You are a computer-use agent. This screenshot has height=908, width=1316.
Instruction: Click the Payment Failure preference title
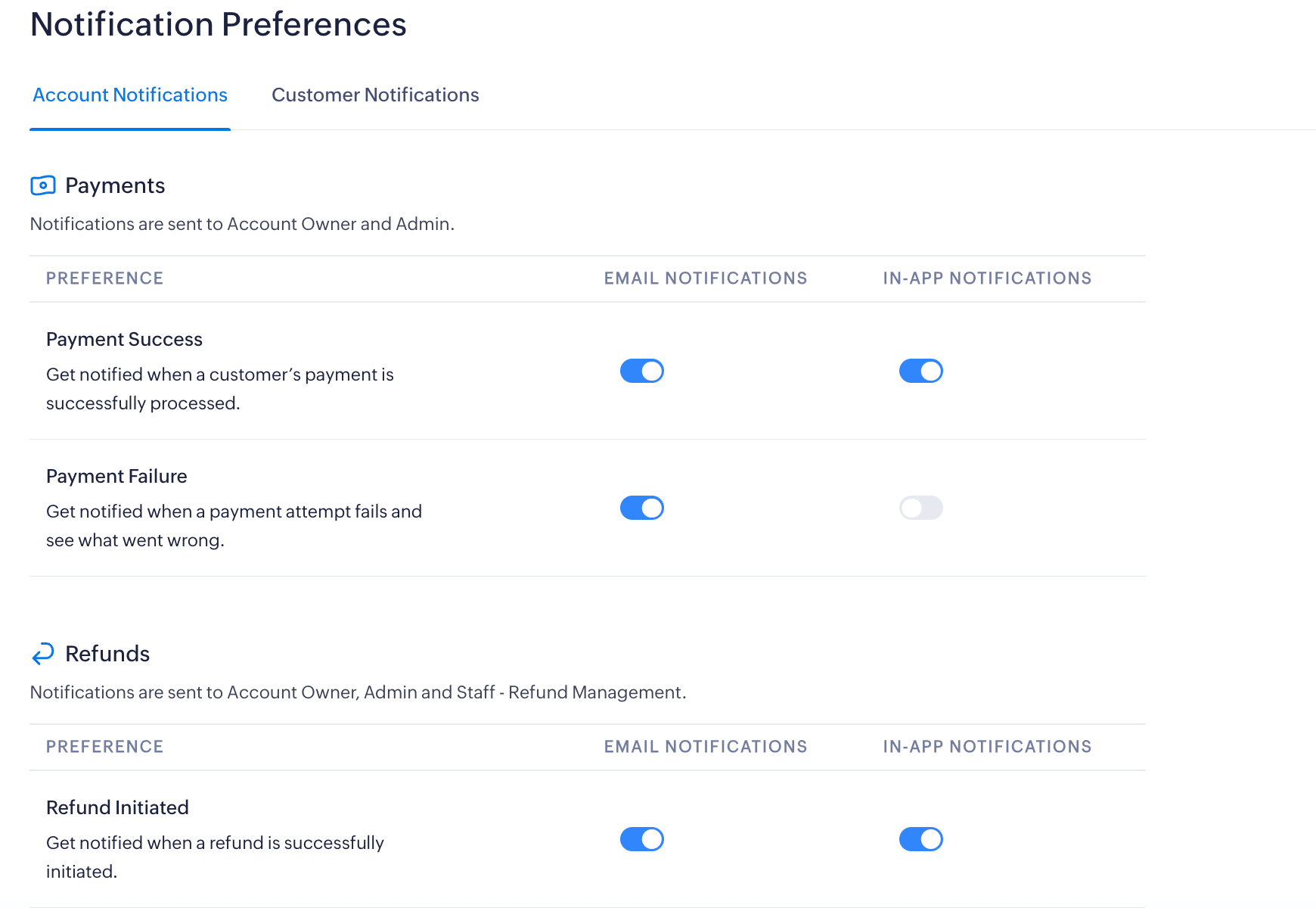pyautogui.click(x=116, y=476)
